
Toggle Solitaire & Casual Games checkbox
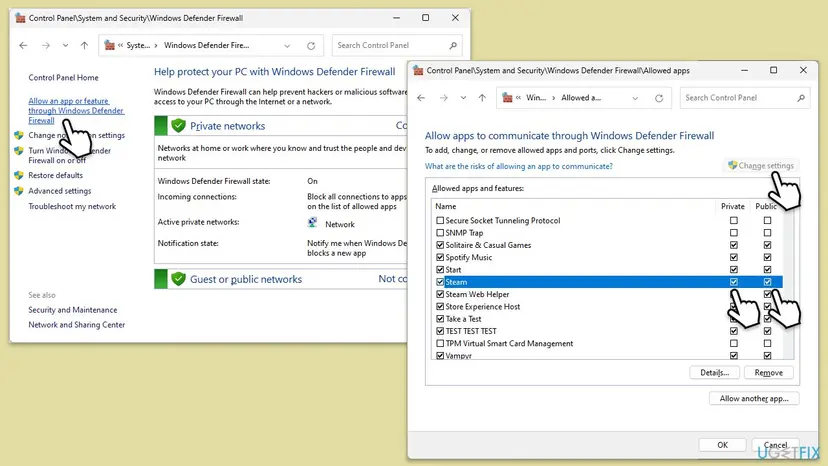pos(440,245)
